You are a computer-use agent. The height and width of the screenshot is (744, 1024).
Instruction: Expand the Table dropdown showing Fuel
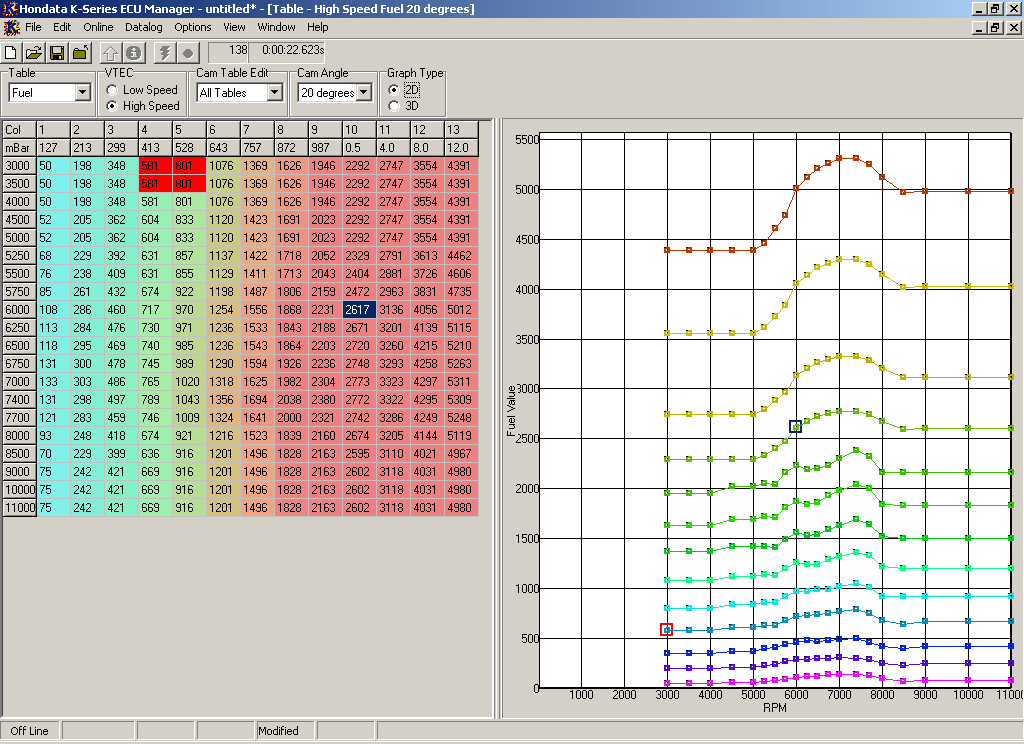pos(82,92)
